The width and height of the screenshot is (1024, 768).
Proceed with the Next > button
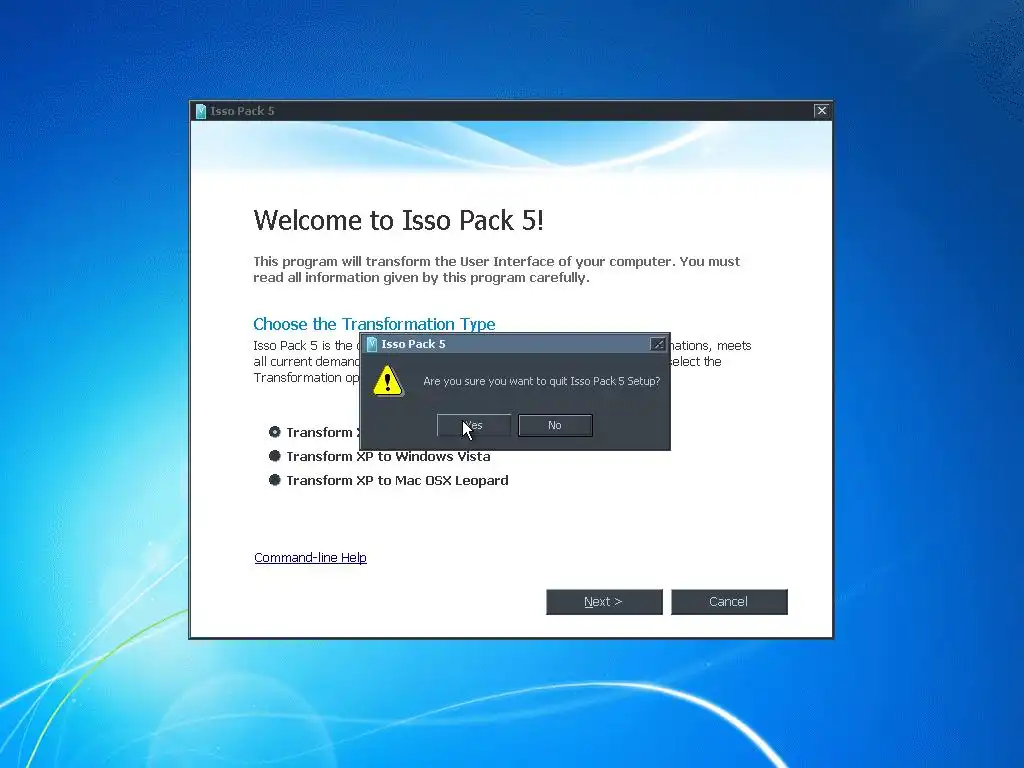point(604,601)
